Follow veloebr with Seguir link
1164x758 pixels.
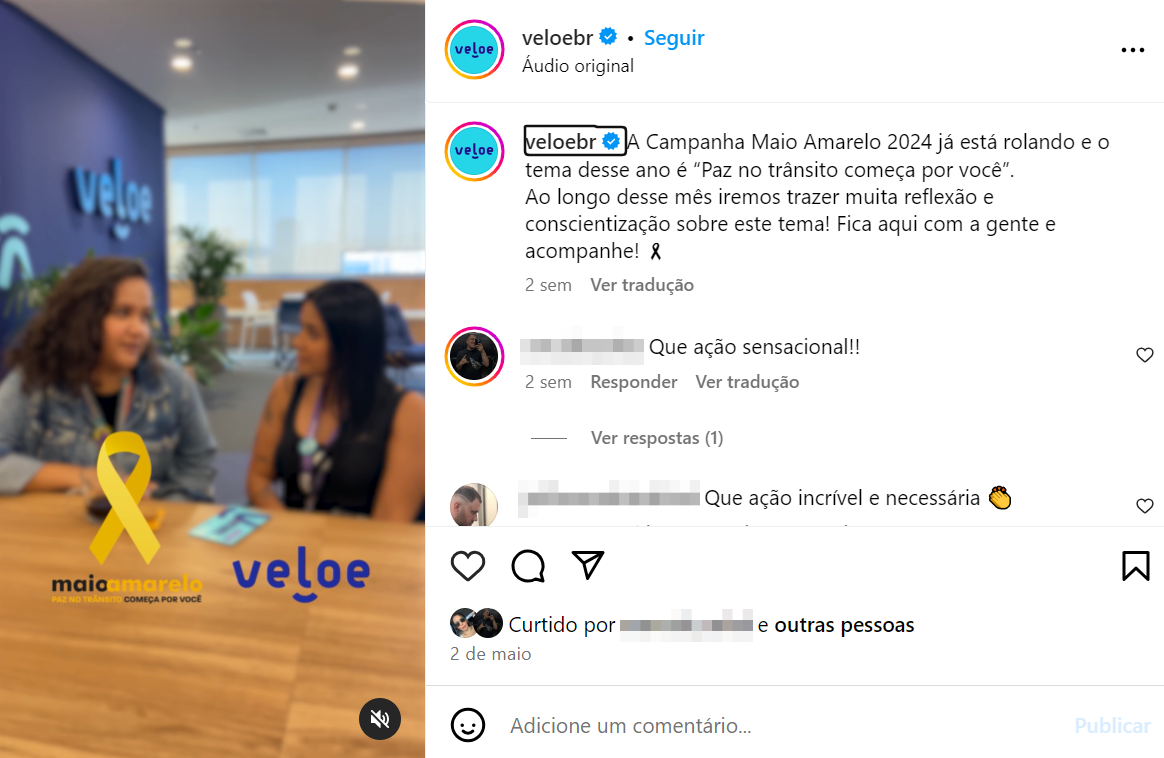673,38
